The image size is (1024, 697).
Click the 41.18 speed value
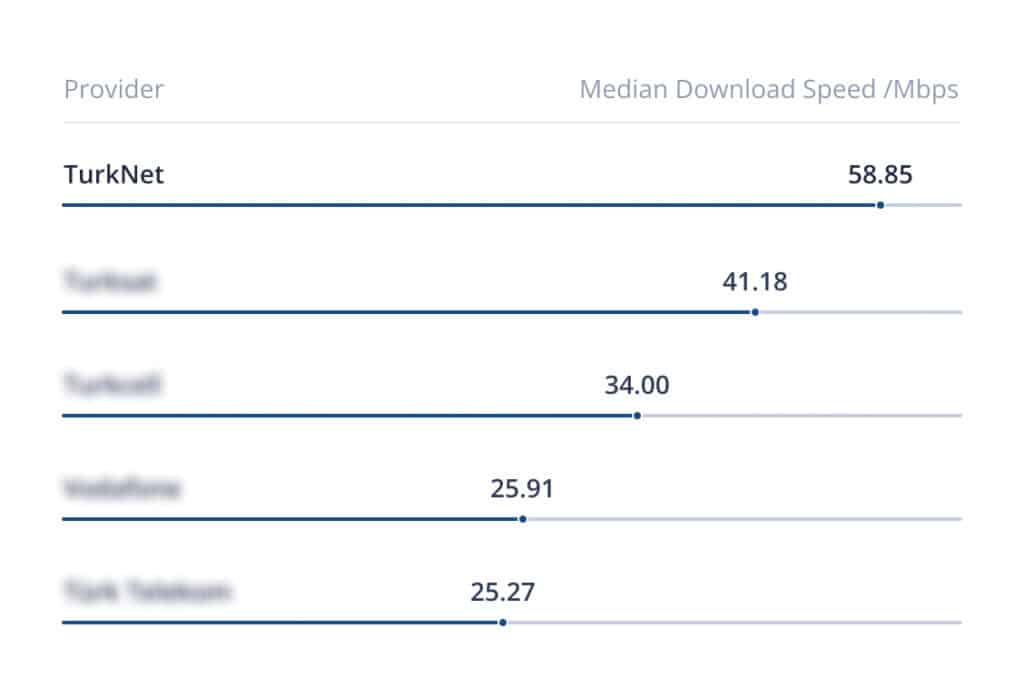(x=755, y=282)
